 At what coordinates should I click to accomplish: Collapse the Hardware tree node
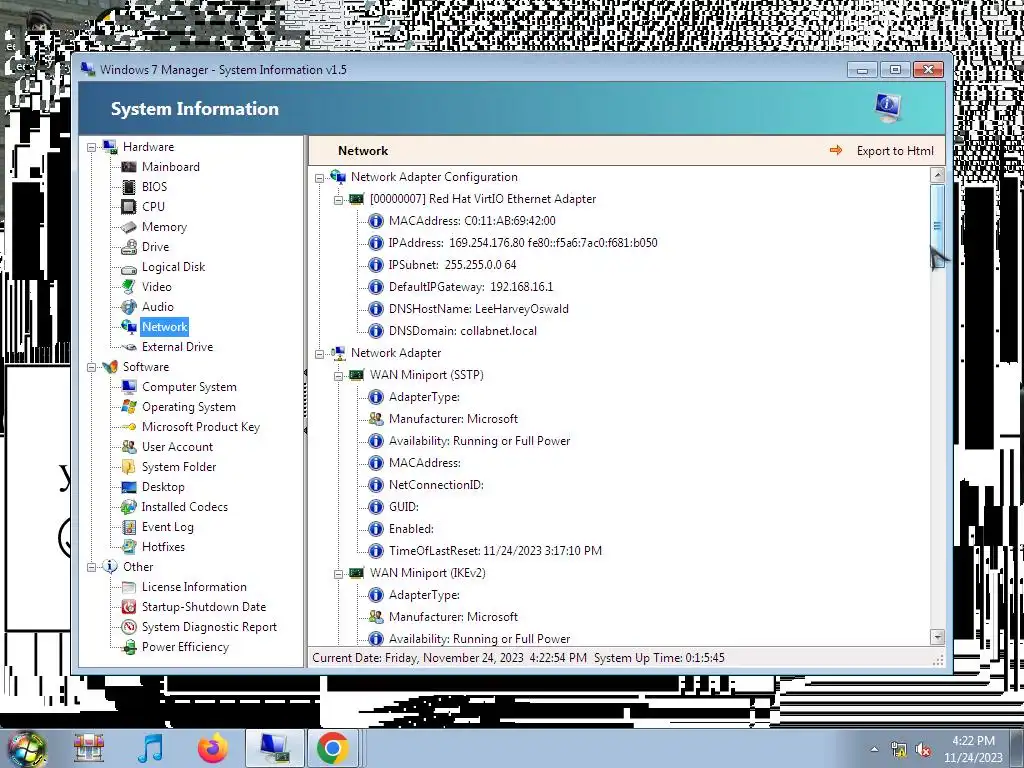click(91, 147)
